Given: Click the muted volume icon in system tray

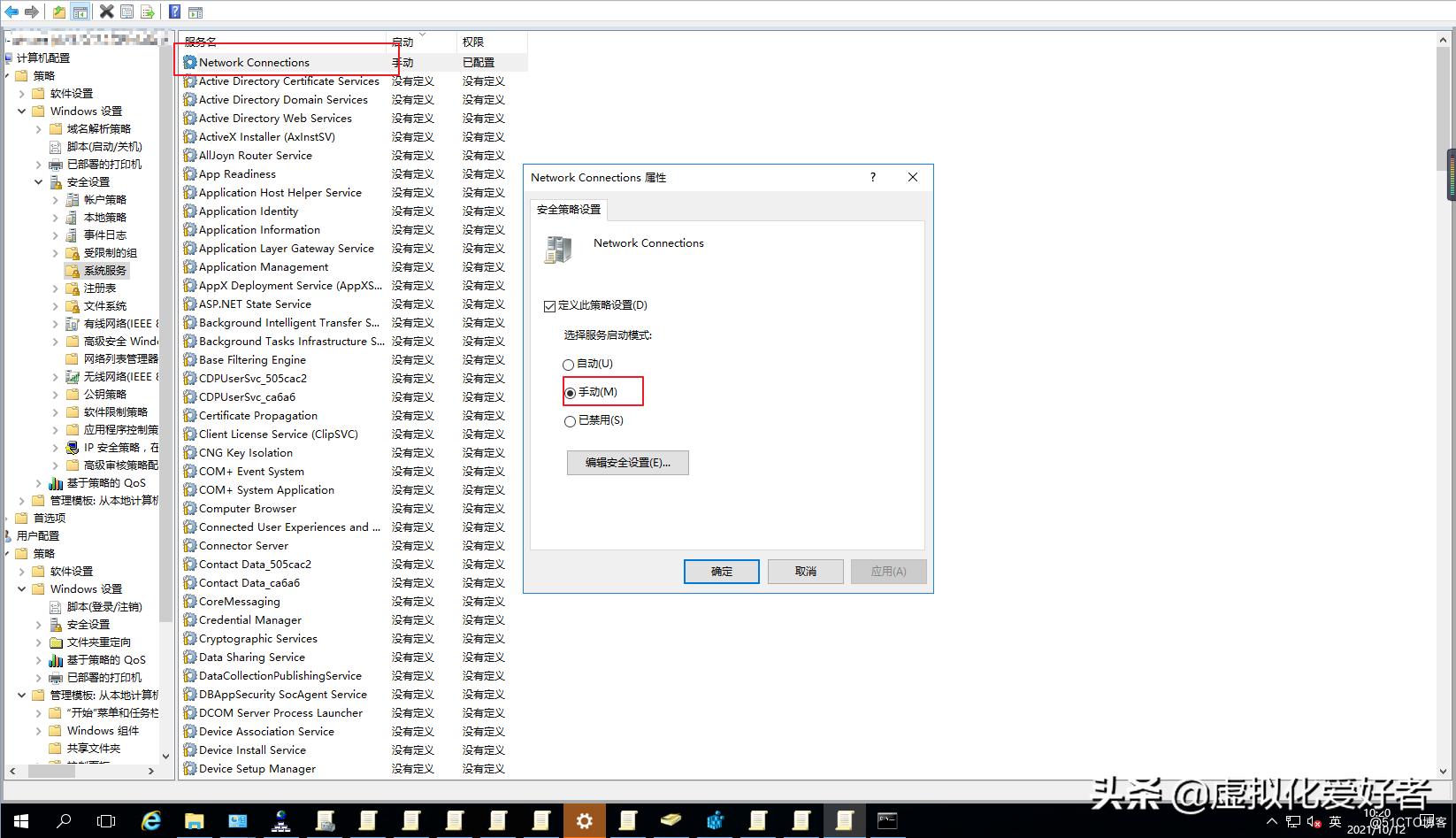Looking at the screenshot, I should pos(1313,822).
